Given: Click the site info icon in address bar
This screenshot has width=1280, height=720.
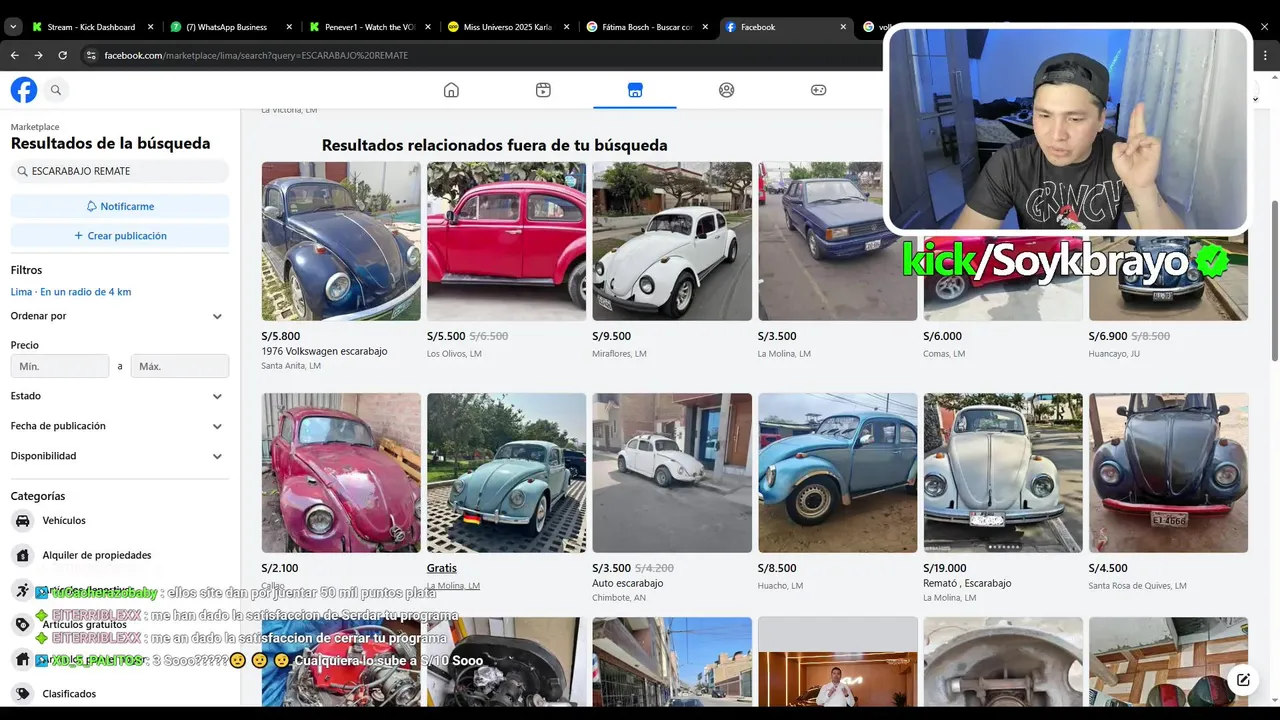Looking at the screenshot, I should (89, 55).
